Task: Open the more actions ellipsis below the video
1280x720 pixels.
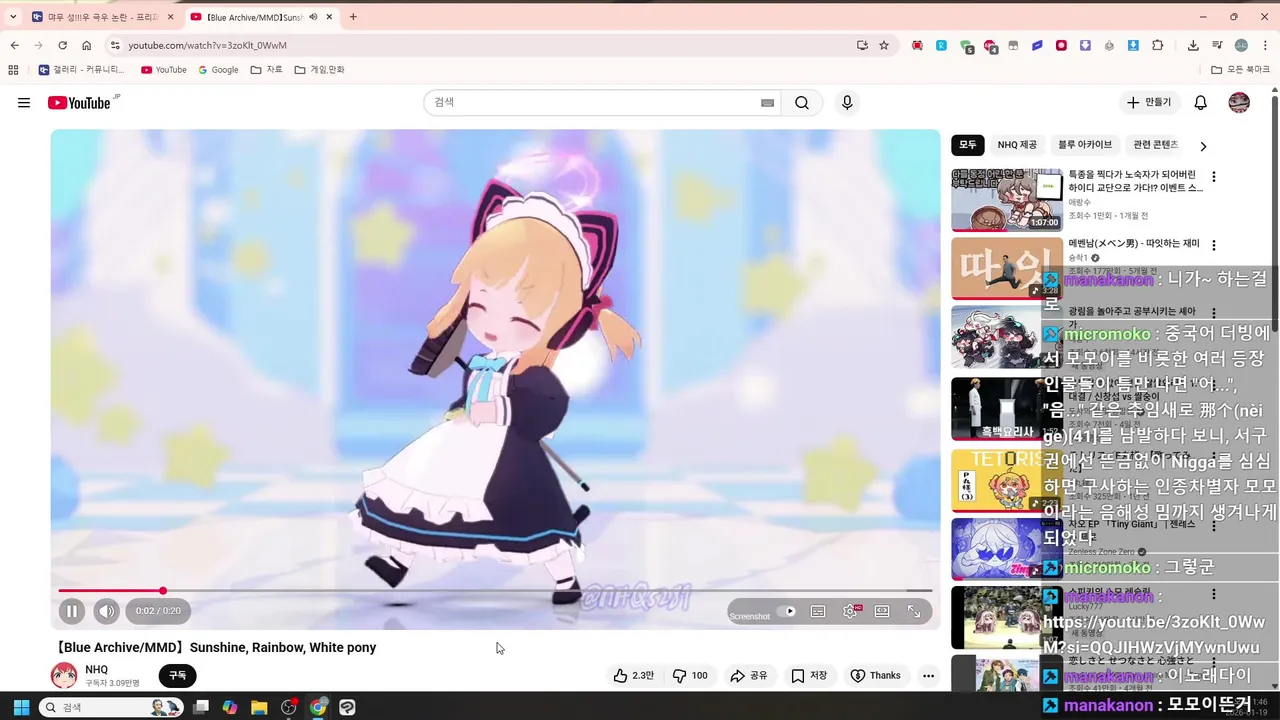Action: tap(928, 676)
